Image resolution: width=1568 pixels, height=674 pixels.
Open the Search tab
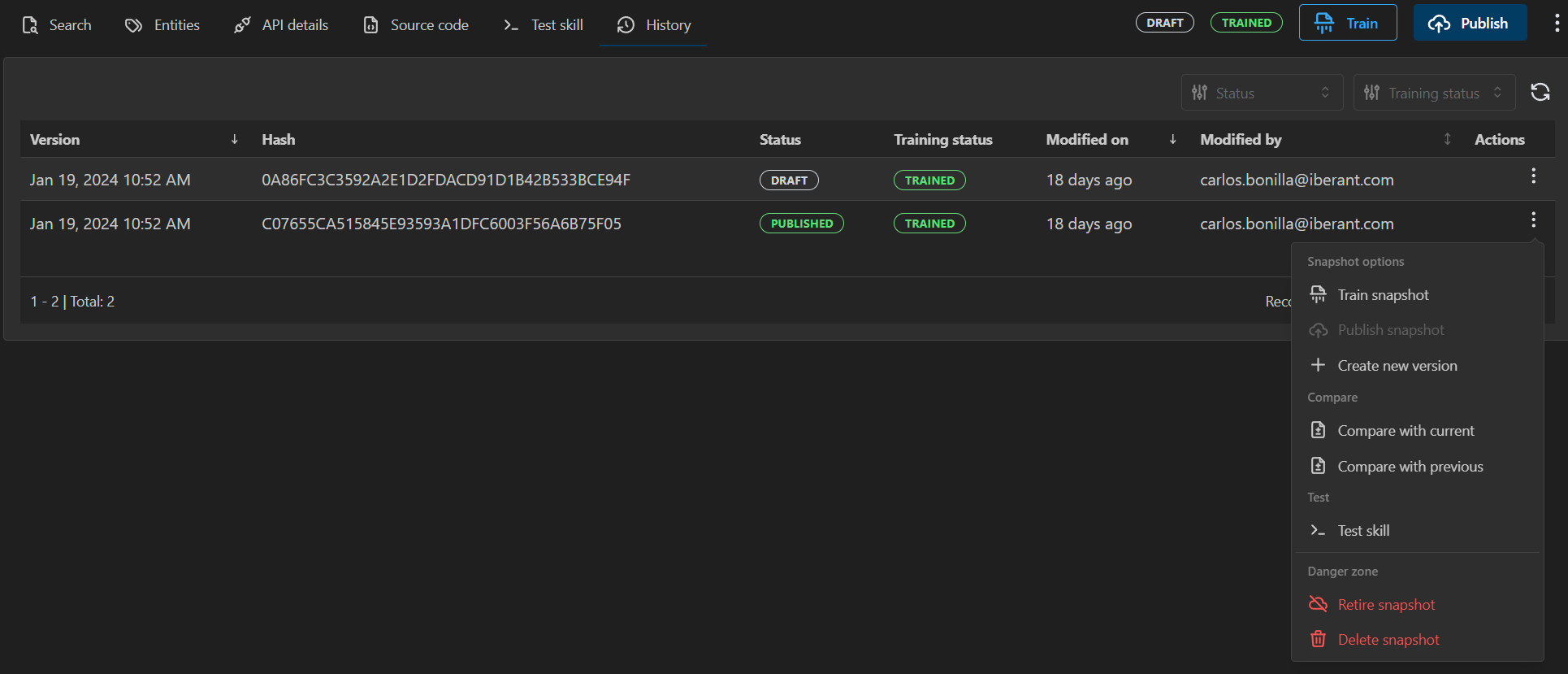(x=56, y=25)
